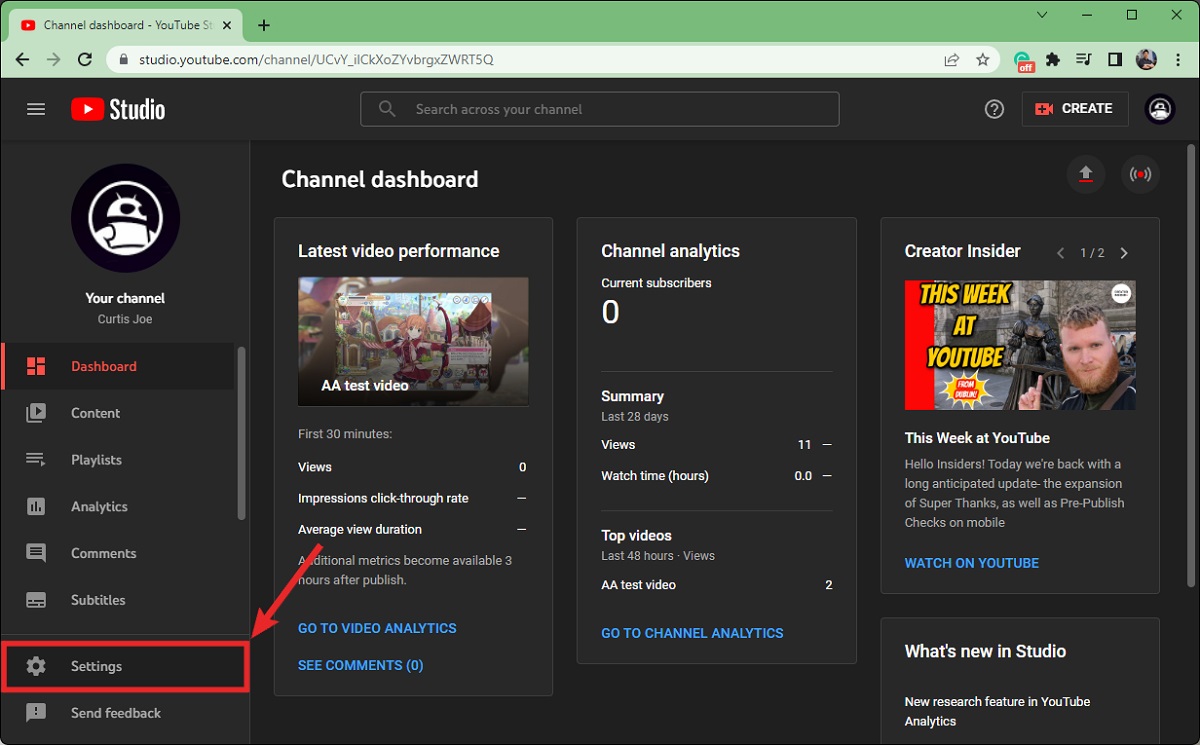
Task: Open Comments in the sidebar
Action: (118, 553)
